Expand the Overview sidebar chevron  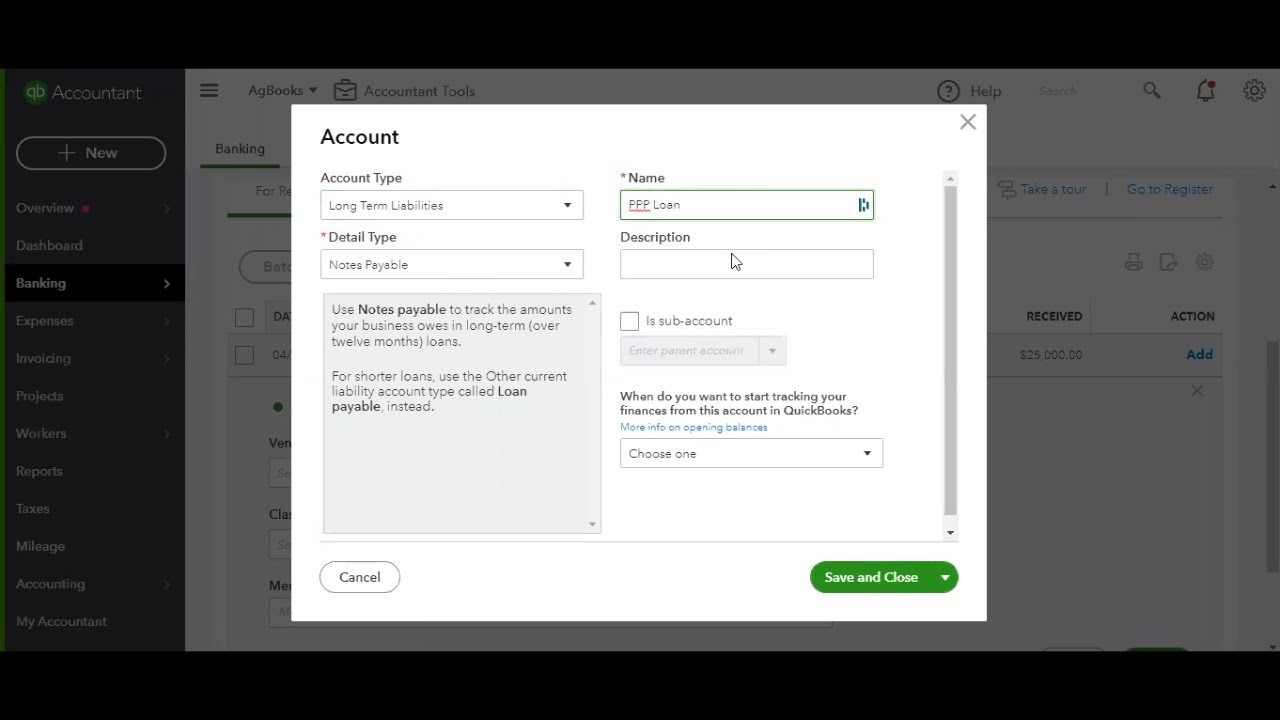[166, 208]
